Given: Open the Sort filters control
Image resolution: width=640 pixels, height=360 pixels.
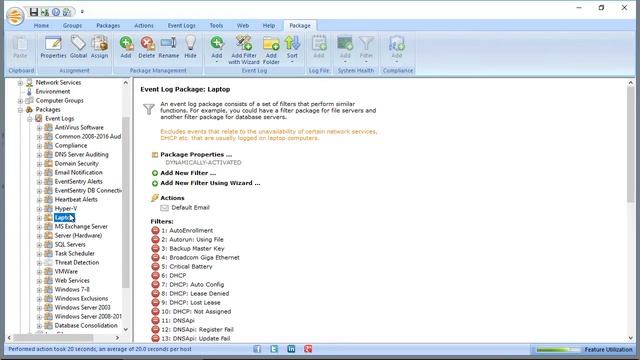Looking at the screenshot, I should tap(292, 49).
